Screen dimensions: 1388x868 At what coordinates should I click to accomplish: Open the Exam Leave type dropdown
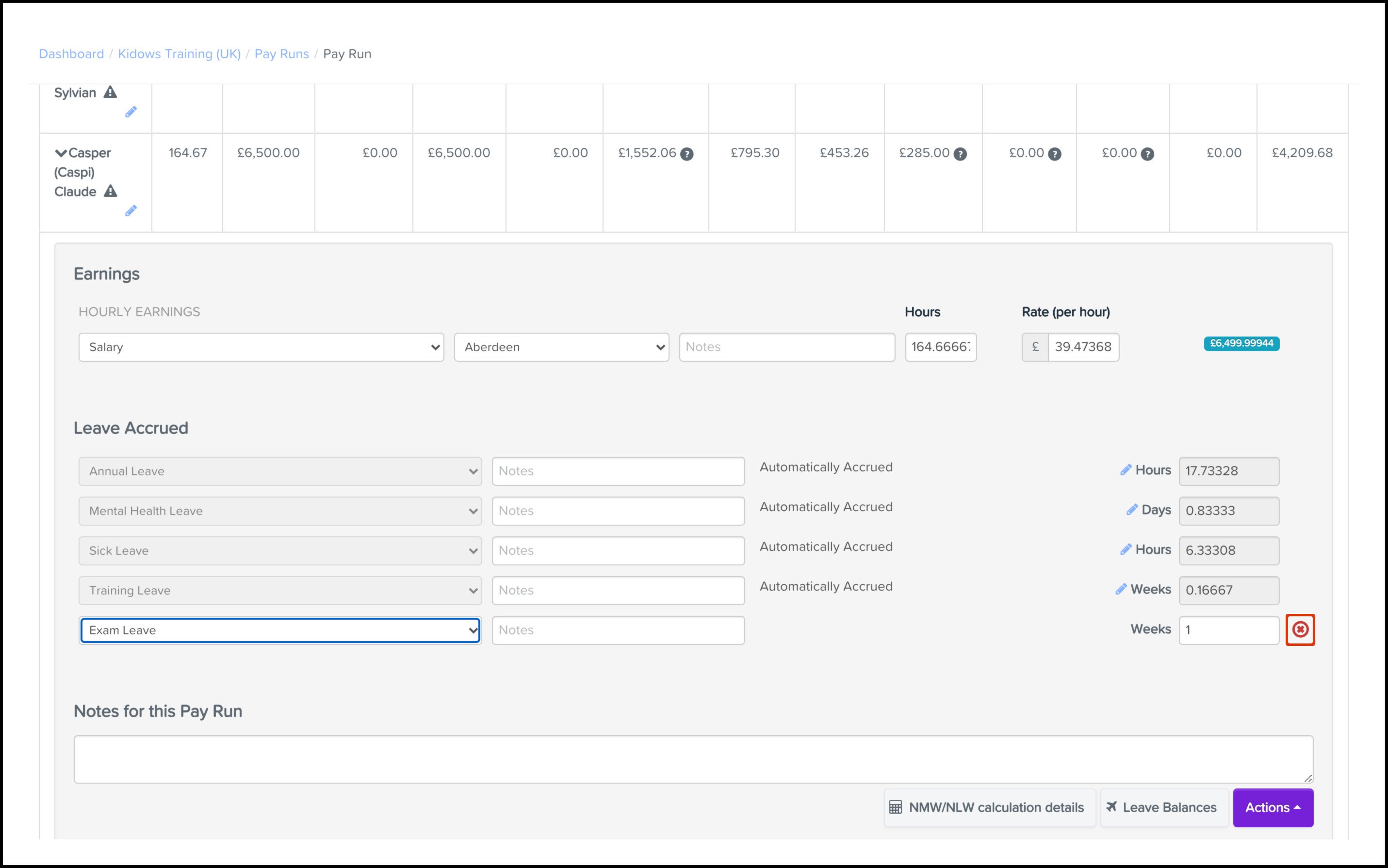(280, 630)
